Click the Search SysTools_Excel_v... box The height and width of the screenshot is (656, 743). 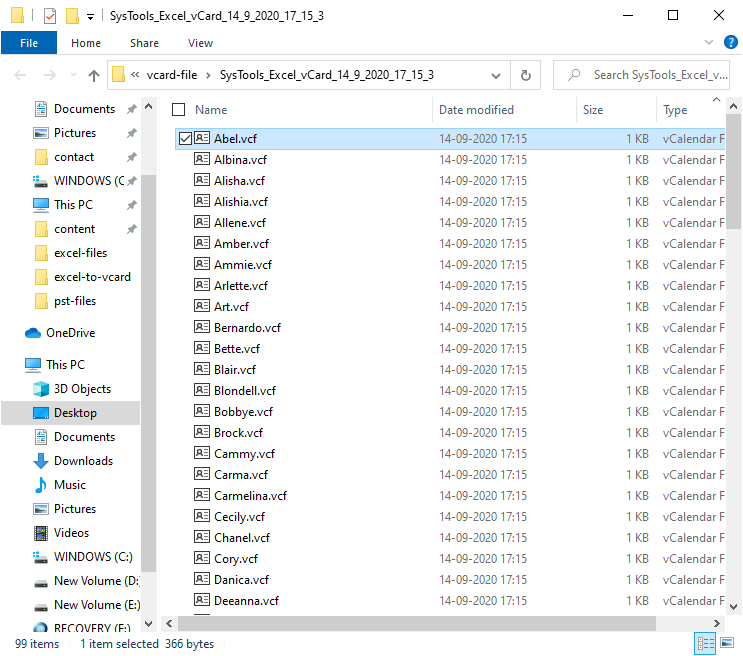click(641, 75)
